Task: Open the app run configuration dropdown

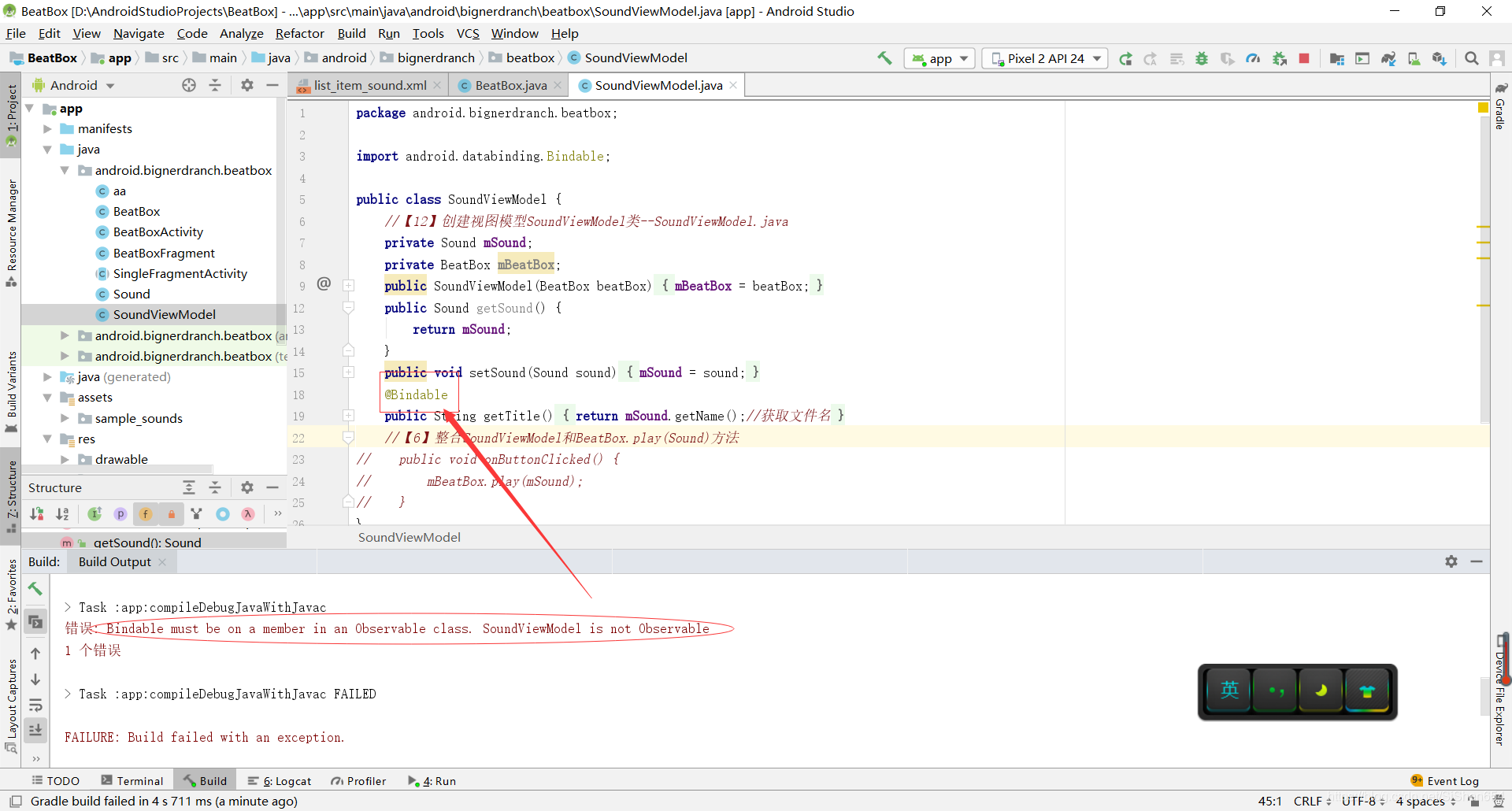Action: pos(940,58)
